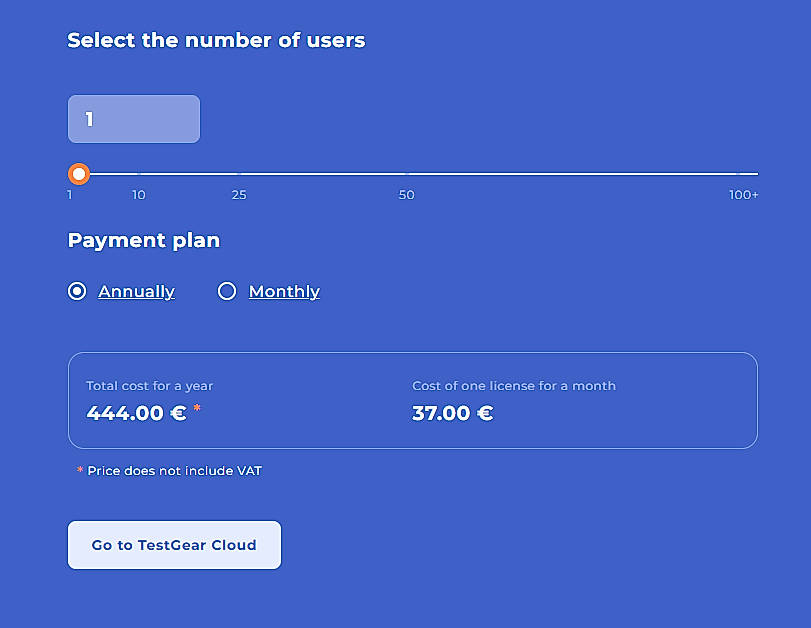Click the Select the number of users heading
811x628 pixels.
[216, 40]
